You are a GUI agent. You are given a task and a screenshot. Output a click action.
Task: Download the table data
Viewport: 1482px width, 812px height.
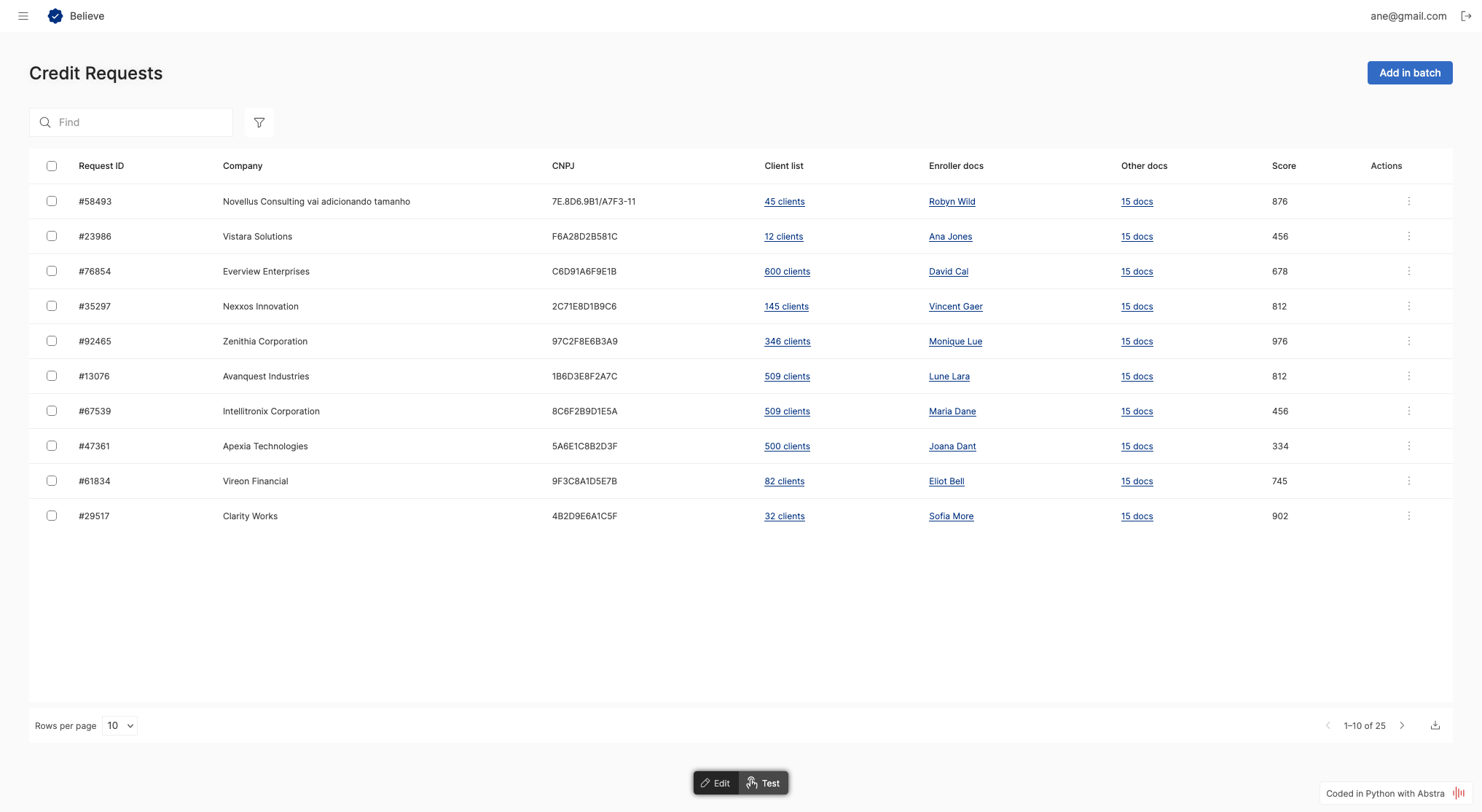[1435, 725]
